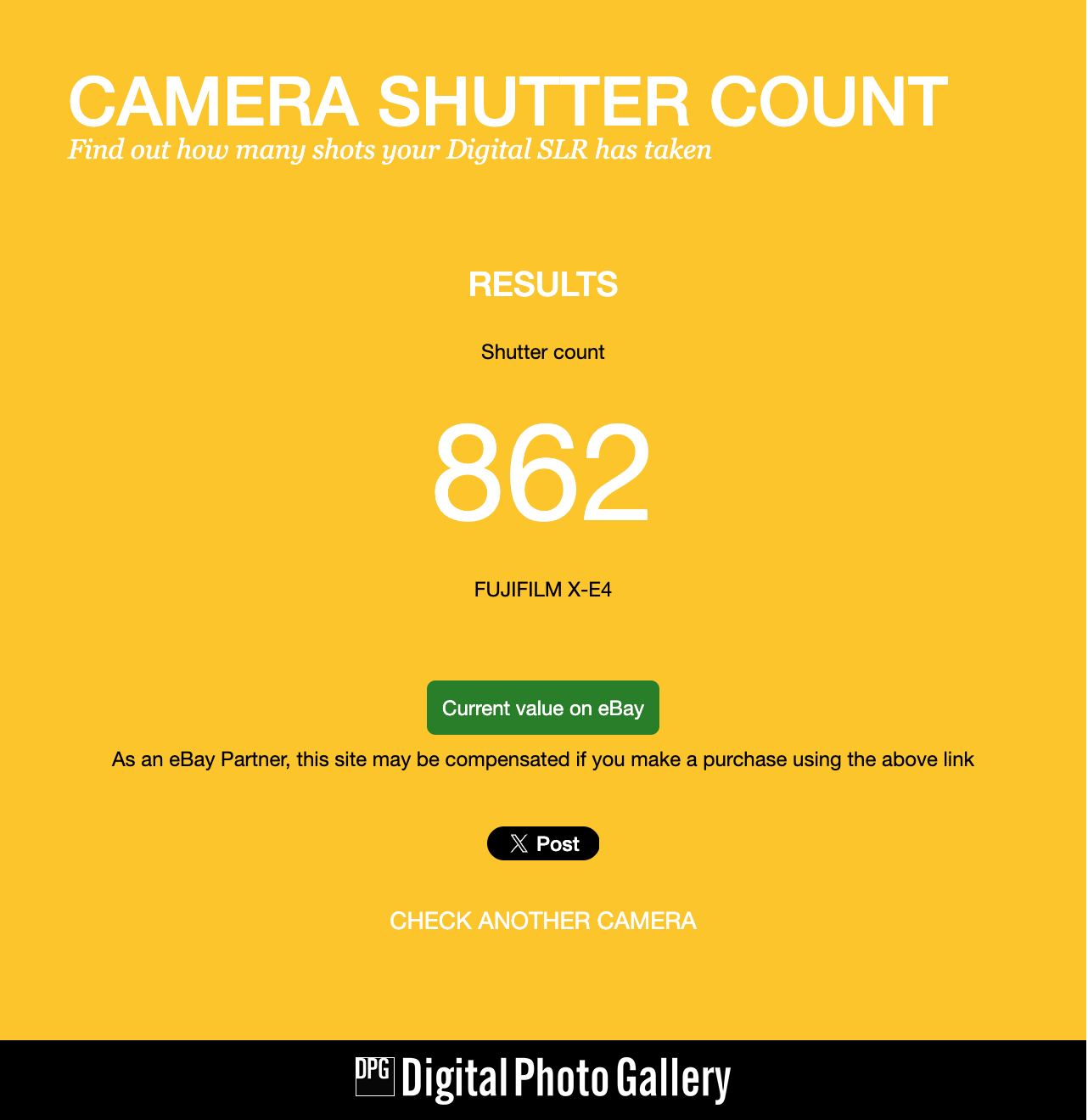Viewport: 1088px width, 1120px height.
Task: Click the RESULTS heading
Action: point(543,284)
